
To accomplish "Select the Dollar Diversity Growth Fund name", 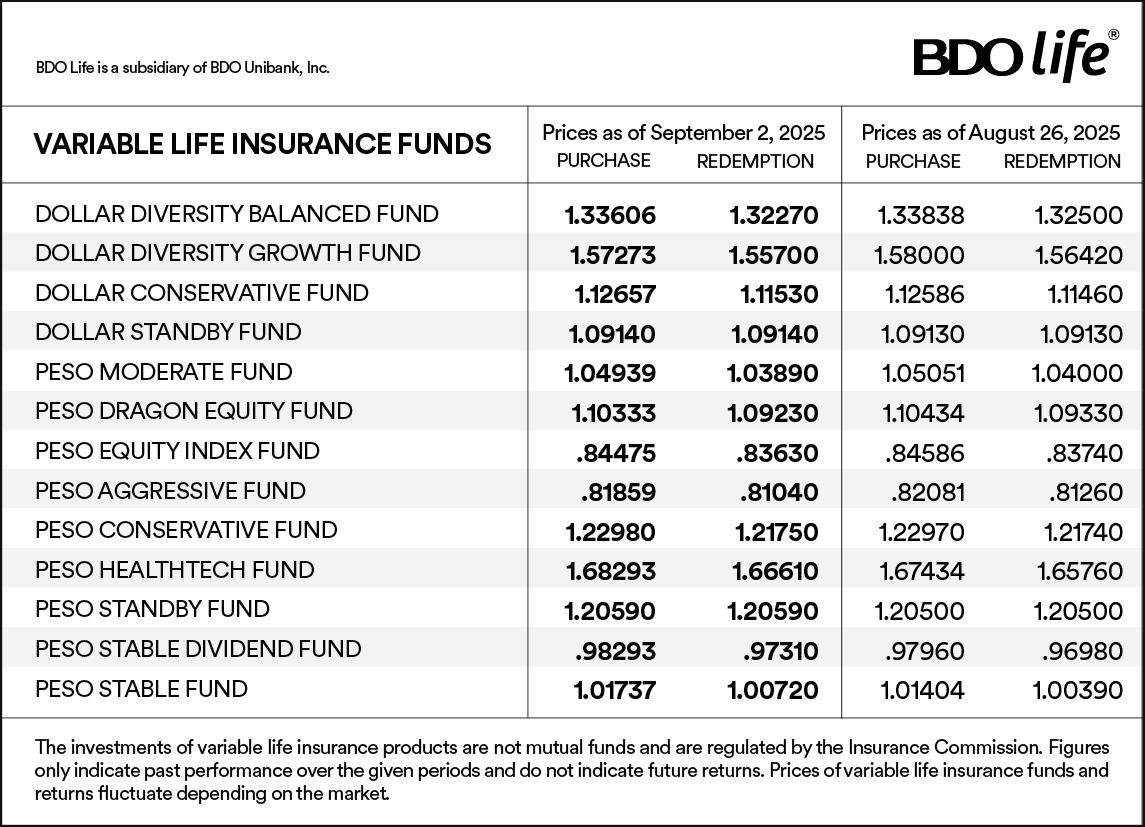I will point(228,253).
